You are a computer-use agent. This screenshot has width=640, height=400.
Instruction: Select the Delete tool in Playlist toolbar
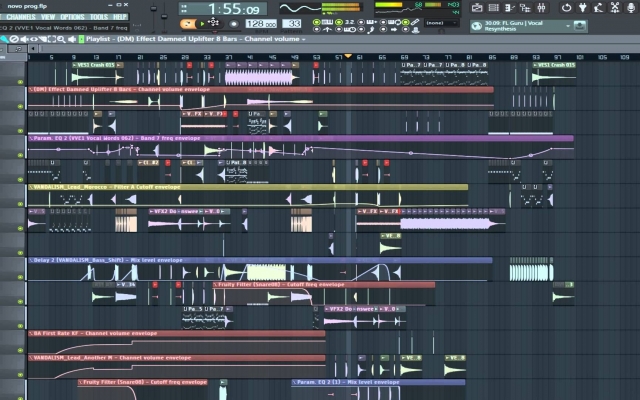14,39
